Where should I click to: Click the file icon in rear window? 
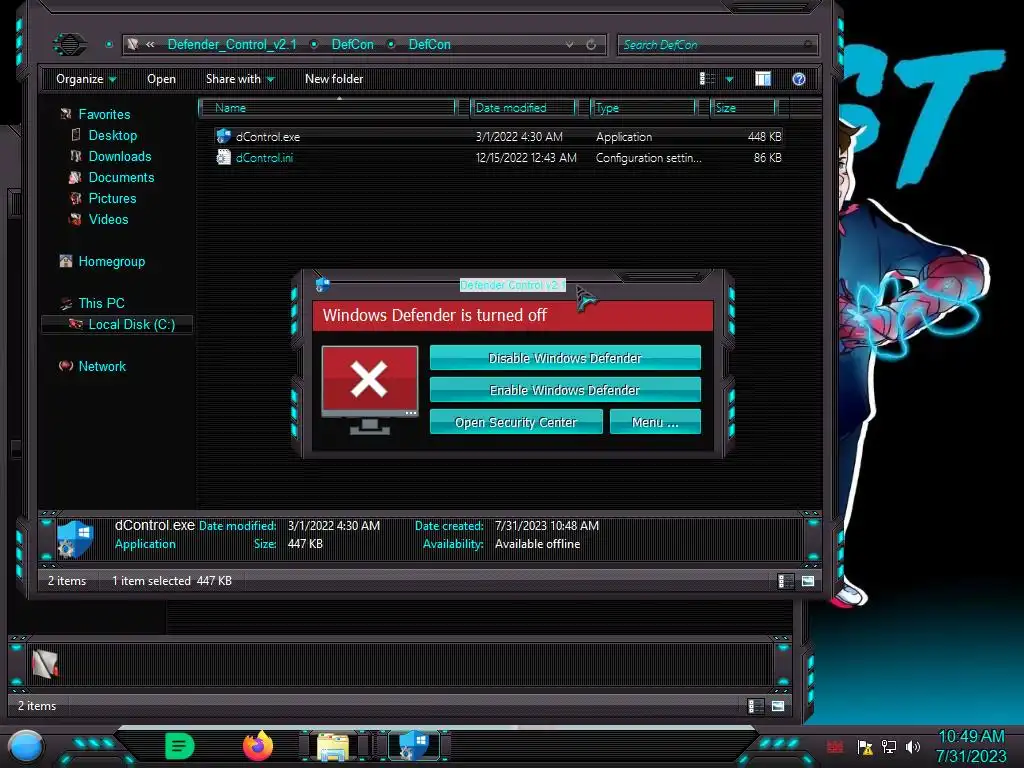pyautogui.click(x=45, y=664)
